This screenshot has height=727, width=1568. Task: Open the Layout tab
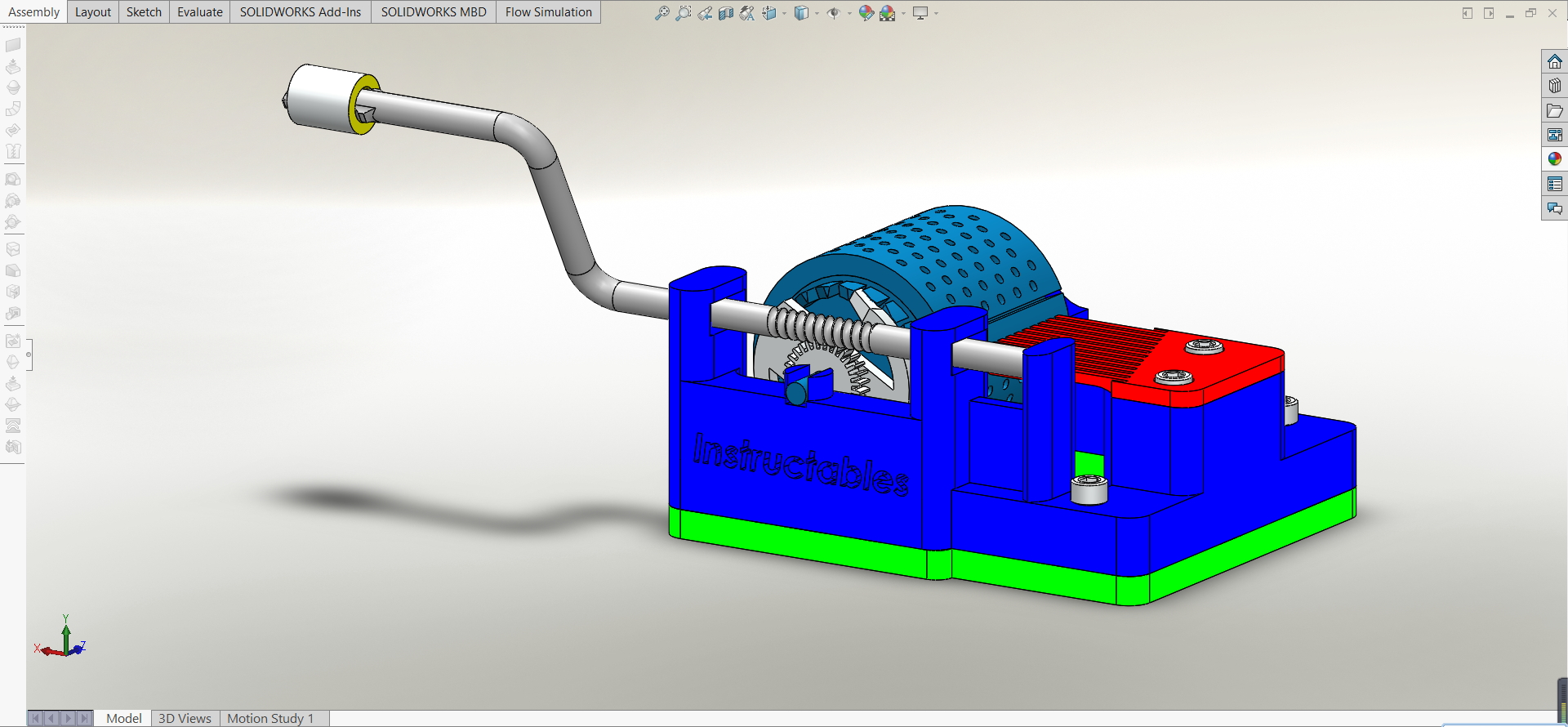pos(93,12)
